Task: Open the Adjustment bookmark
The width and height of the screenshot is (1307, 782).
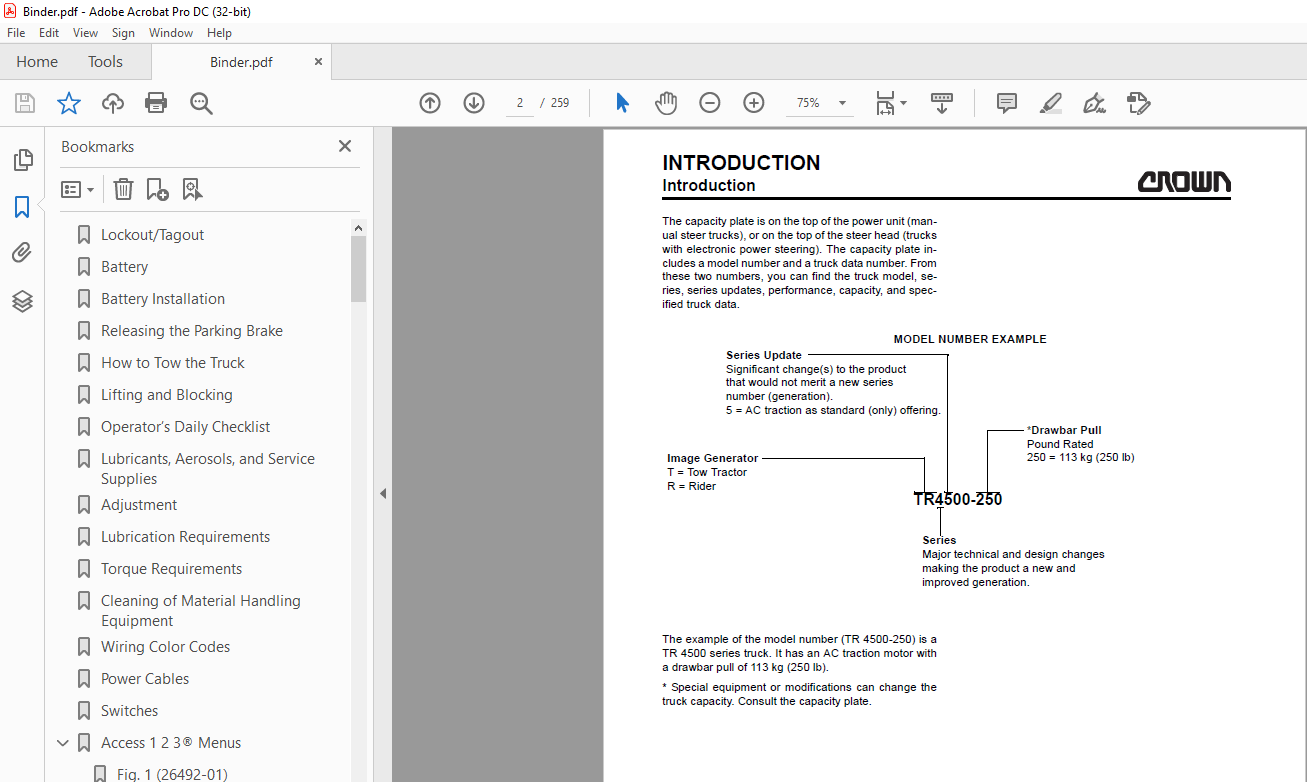Action: coord(139,505)
